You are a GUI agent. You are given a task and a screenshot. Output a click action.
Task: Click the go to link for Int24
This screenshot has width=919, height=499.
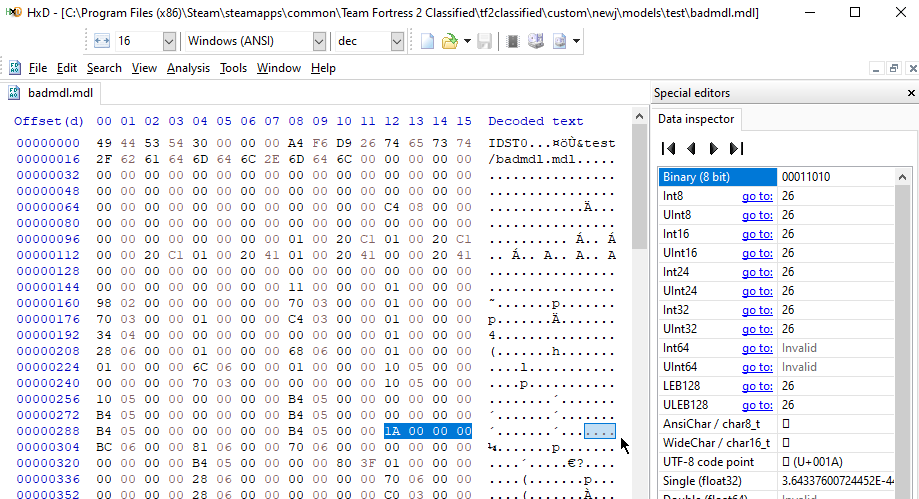(x=757, y=272)
